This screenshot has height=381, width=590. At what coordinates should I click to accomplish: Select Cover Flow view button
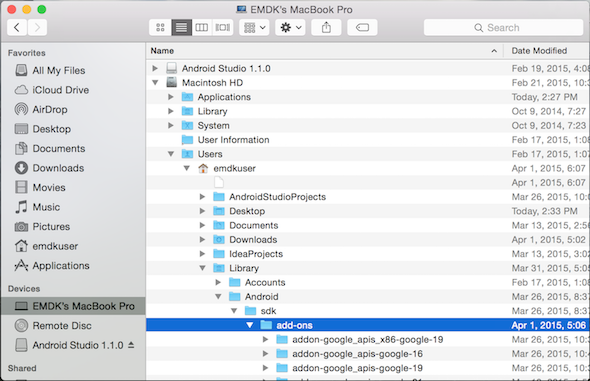[223, 27]
